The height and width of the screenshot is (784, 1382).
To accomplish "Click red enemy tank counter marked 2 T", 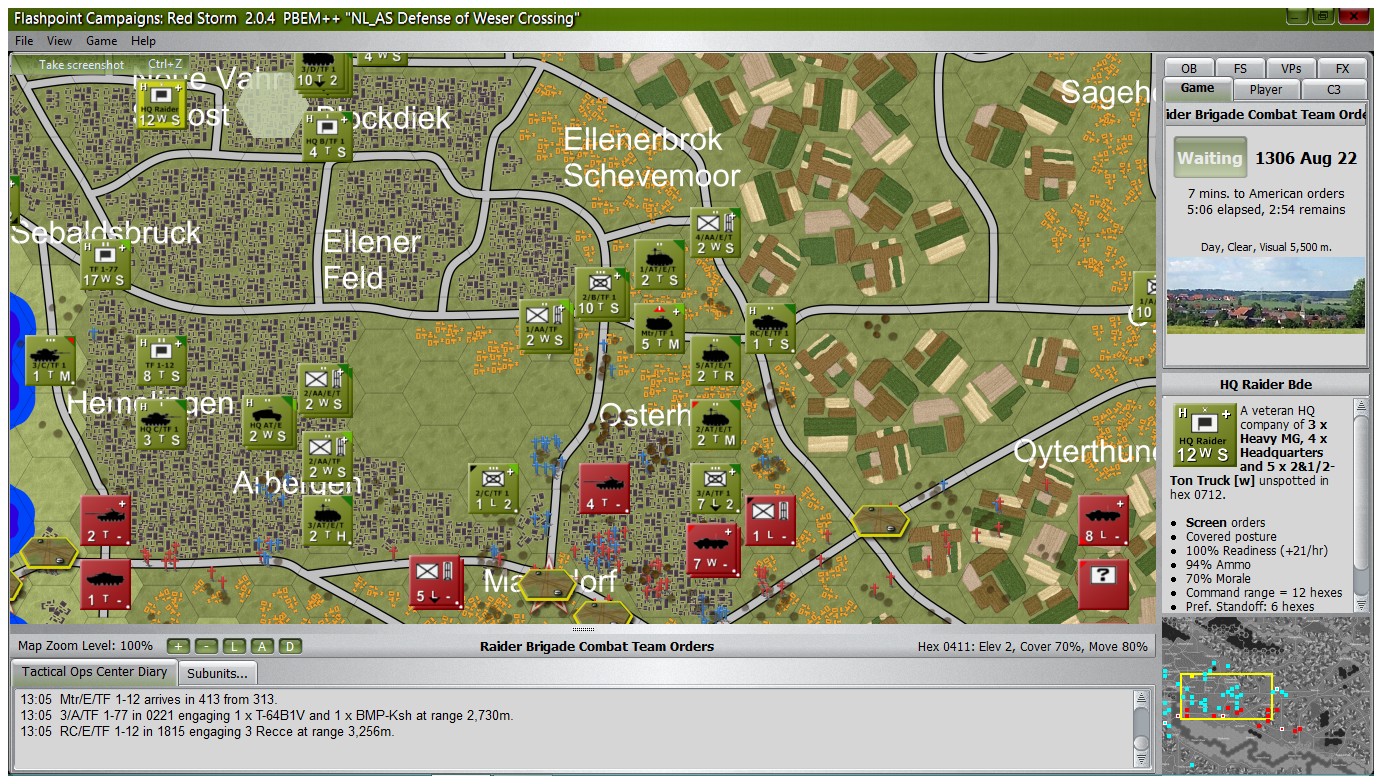I will (x=105, y=520).
